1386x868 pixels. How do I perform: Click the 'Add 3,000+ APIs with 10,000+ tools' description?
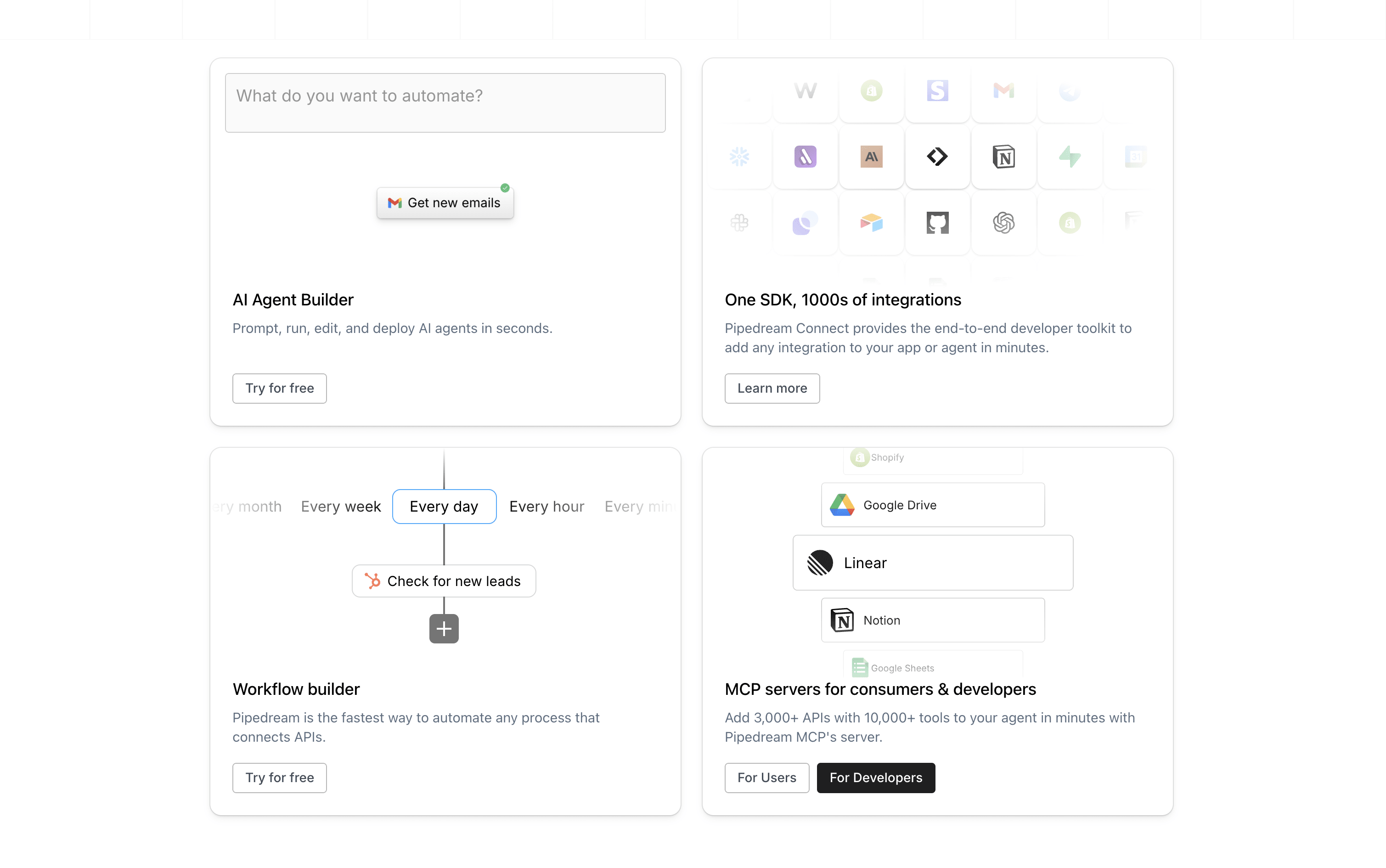click(930, 727)
